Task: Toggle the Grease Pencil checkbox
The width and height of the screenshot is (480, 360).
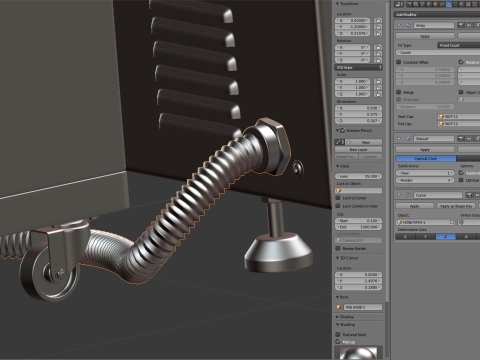Action: tap(343, 130)
